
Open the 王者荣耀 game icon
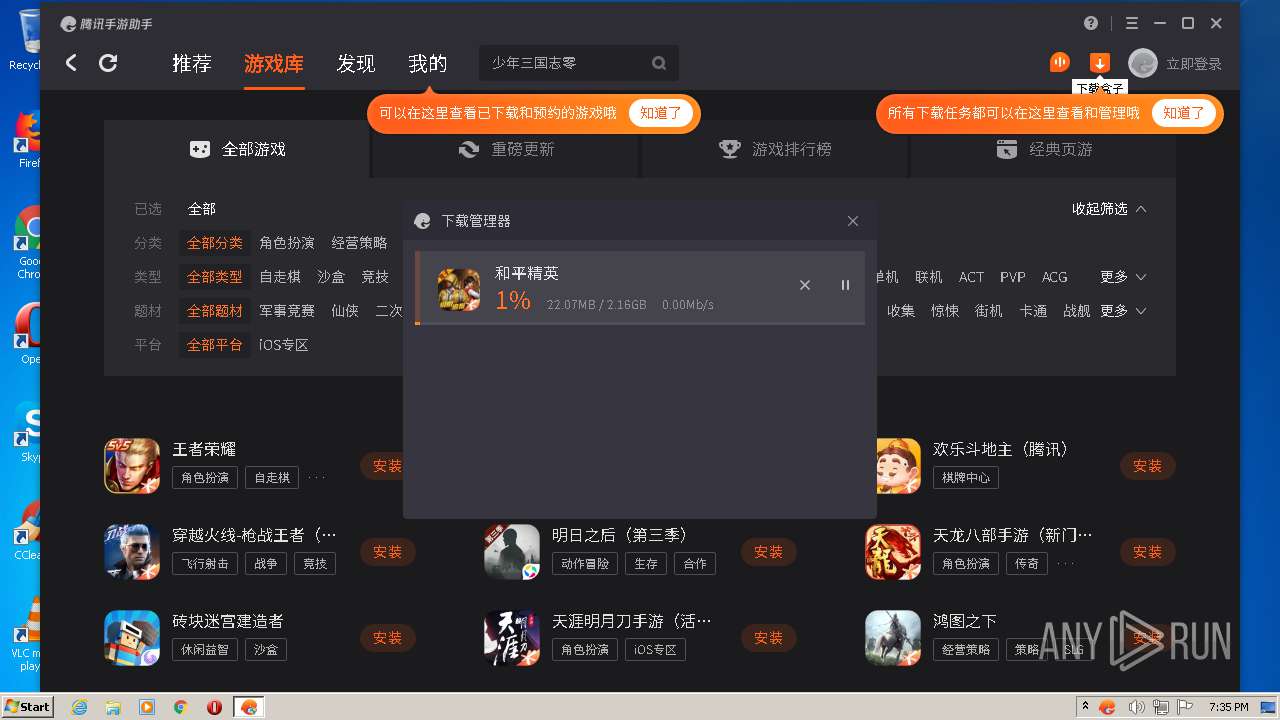click(132, 466)
